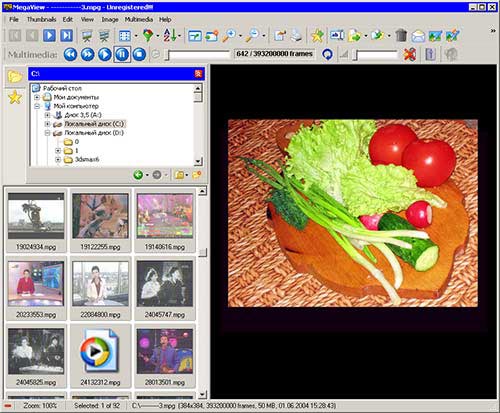
Task: Click the fit image to window icon
Action: click(195, 35)
